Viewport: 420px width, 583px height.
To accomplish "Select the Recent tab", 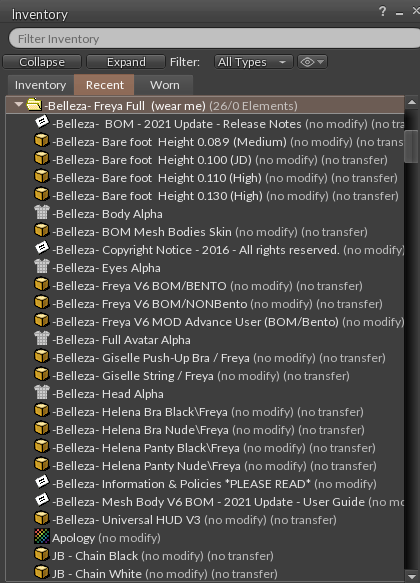I will (104, 85).
